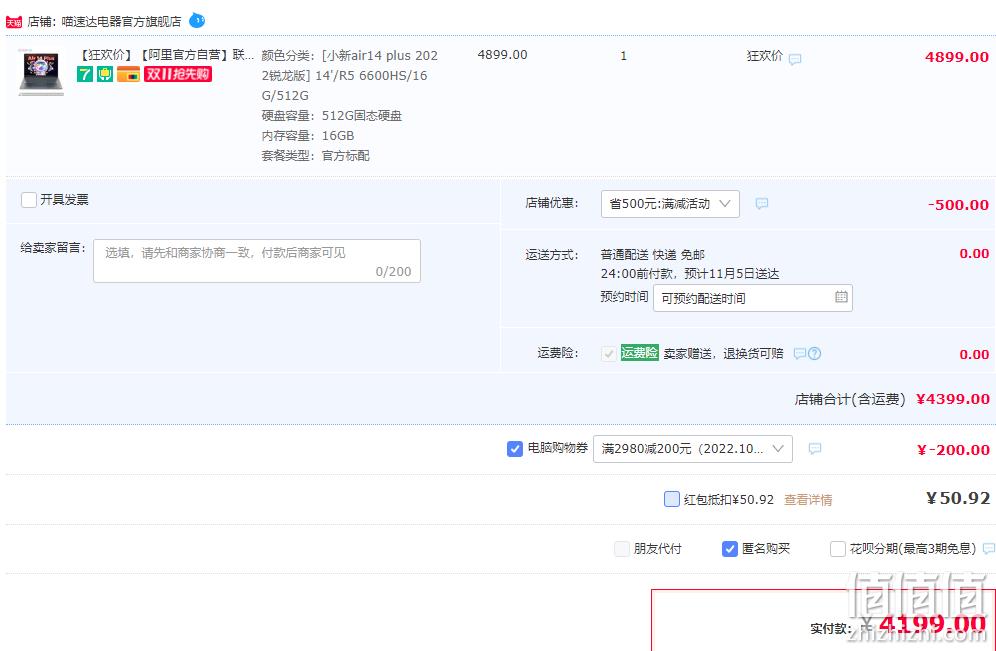The width and height of the screenshot is (996, 651).
Task: Click the 套餐类型: 官方标配 text
Action: tap(315, 156)
